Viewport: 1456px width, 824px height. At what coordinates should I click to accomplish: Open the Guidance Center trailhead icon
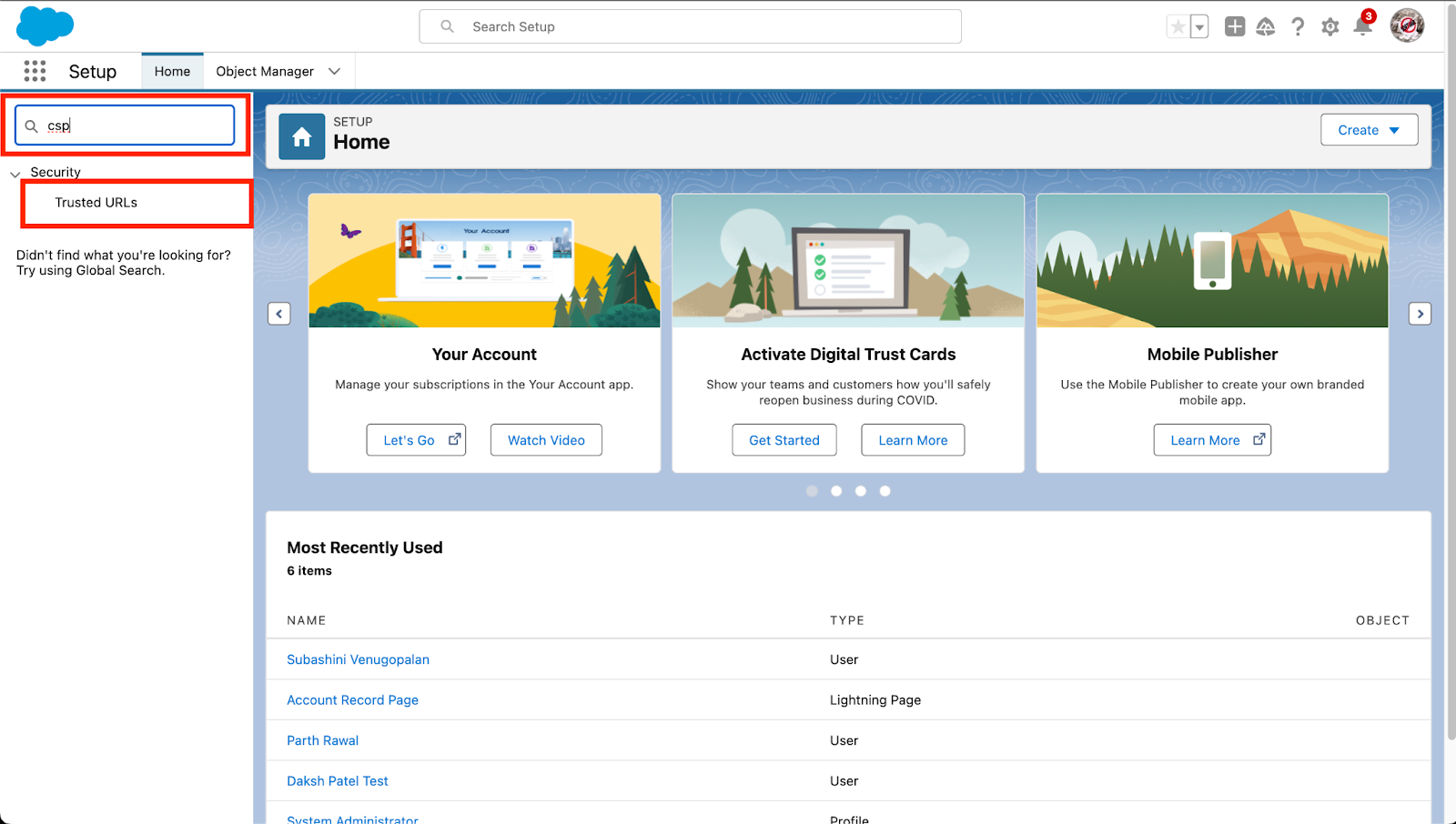(1266, 25)
